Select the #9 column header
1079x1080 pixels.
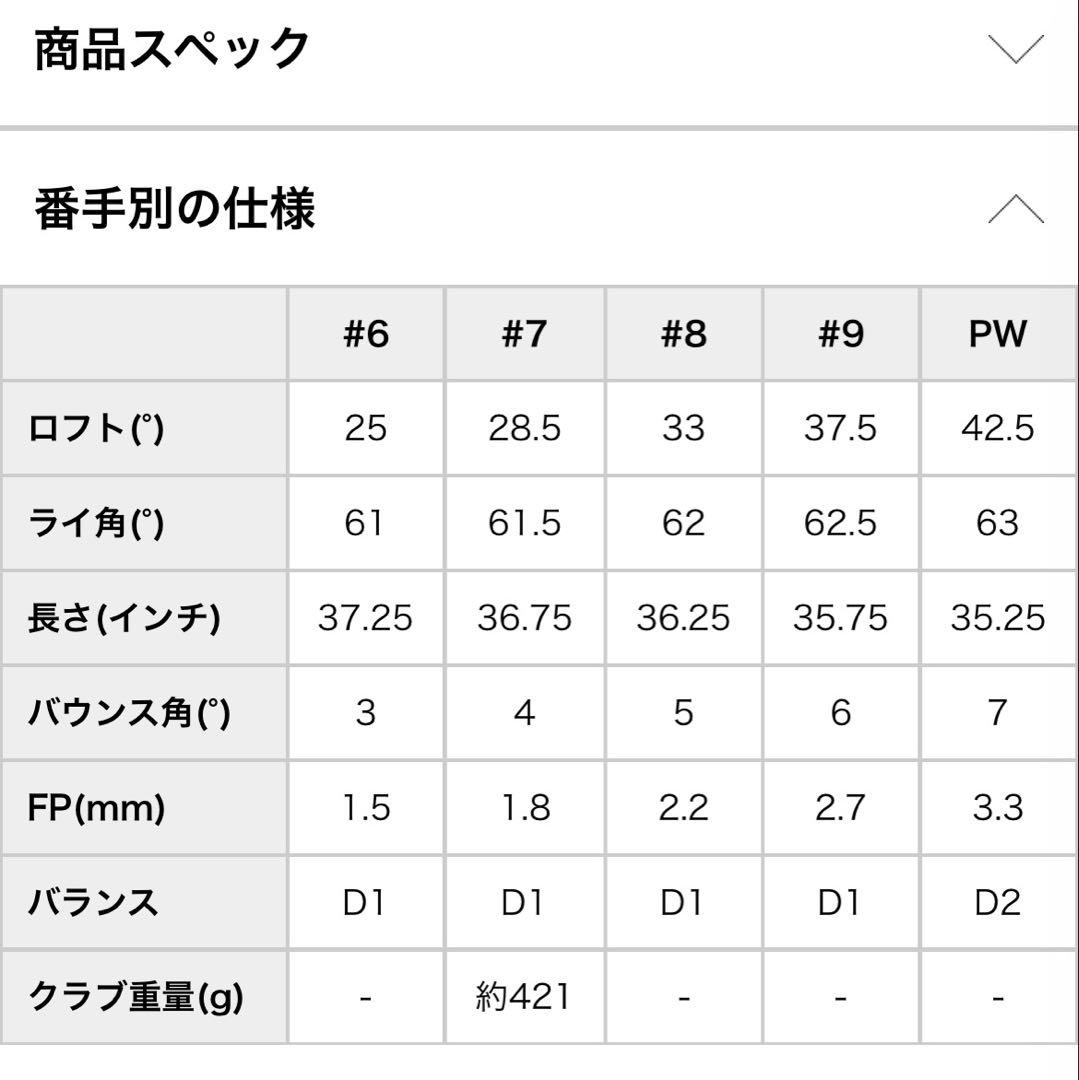click(840, 334)
